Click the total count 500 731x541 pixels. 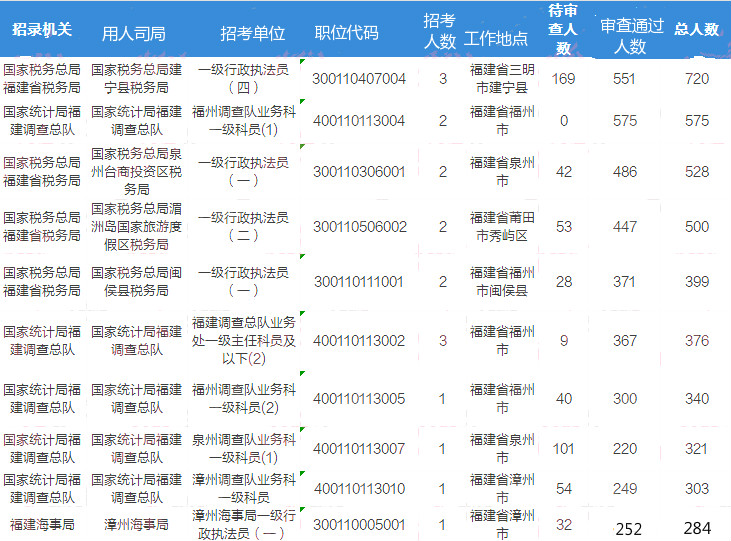click(697, 227)
